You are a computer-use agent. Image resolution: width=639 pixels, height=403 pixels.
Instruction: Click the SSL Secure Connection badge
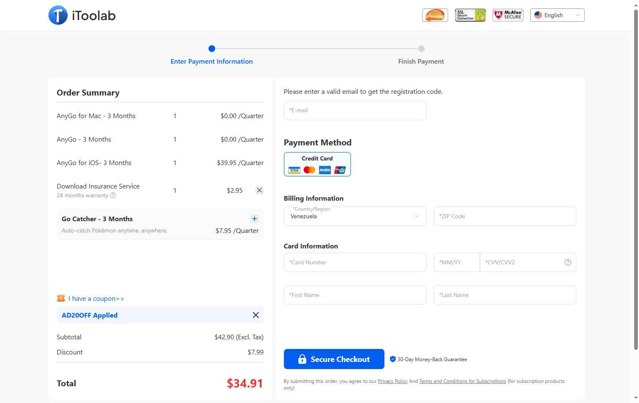pyautogui.click(x=470, y=15)
